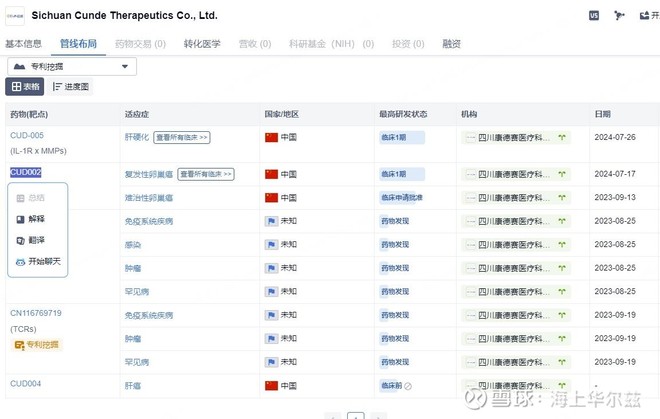Click the institution logo placeholder in 肝癌 row
Image resolution: width=660 pixels, height=419 pixels.
click(471, 385)
